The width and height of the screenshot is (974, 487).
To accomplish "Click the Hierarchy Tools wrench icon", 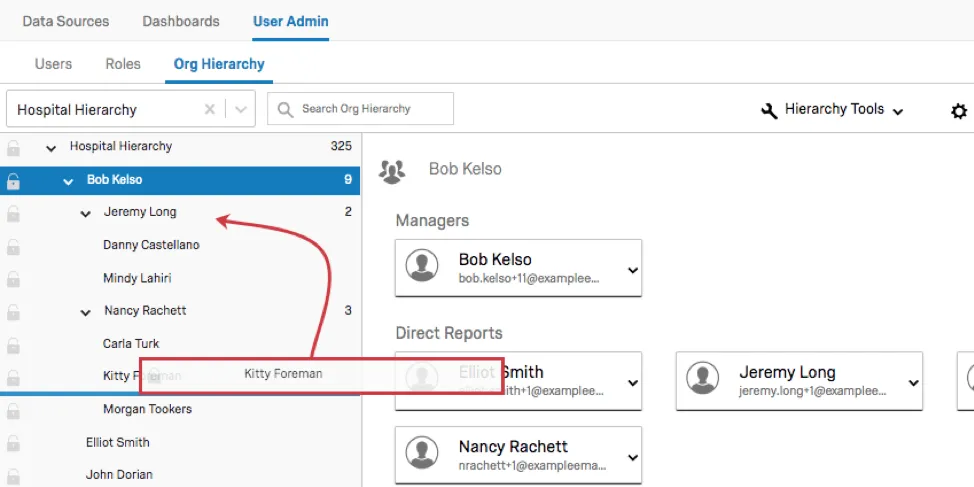I will tap(769, 110).
